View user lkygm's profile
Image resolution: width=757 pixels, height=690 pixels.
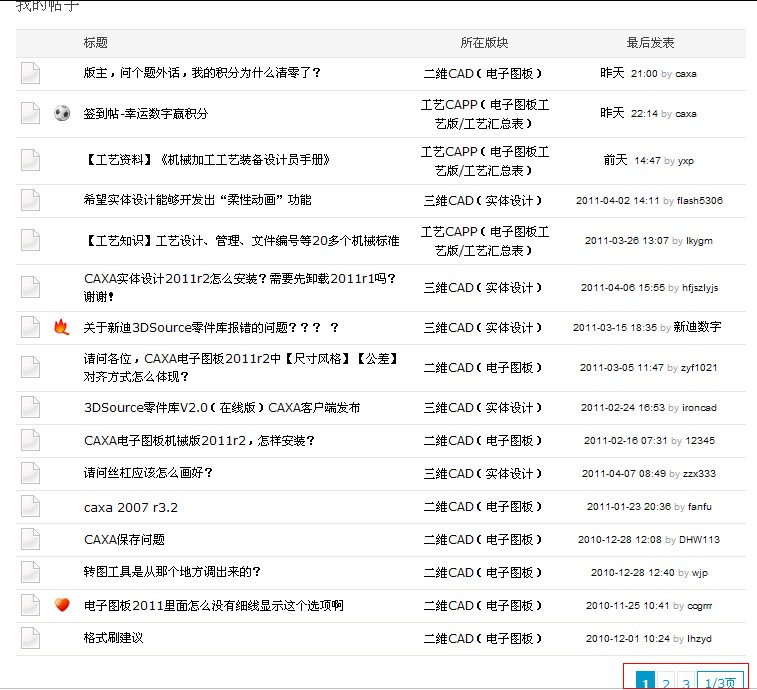coord(699,240)
